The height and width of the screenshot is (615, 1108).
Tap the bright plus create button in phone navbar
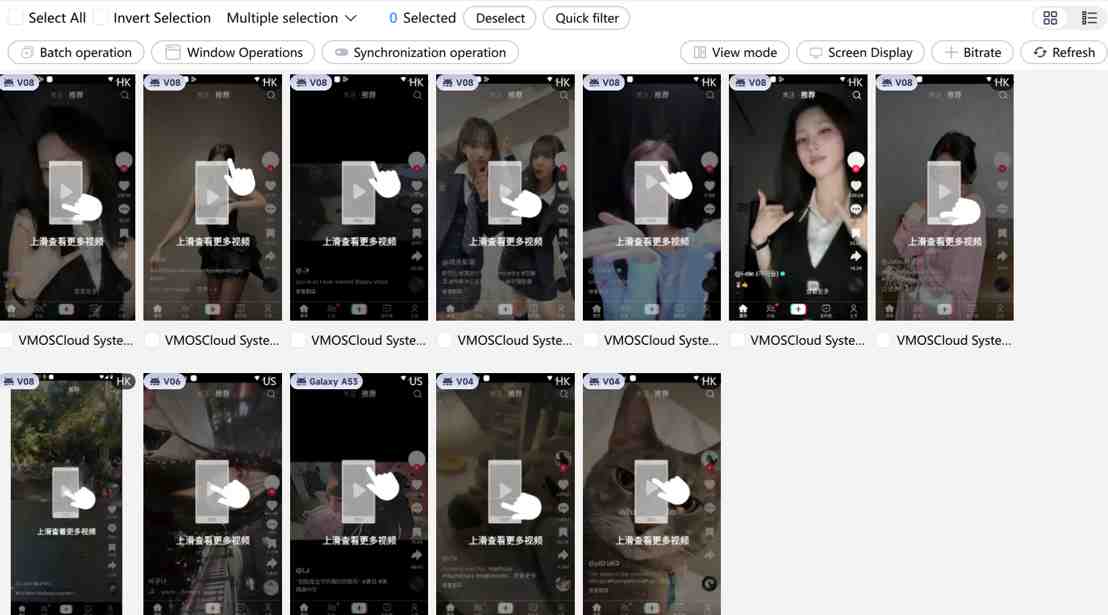798,310
